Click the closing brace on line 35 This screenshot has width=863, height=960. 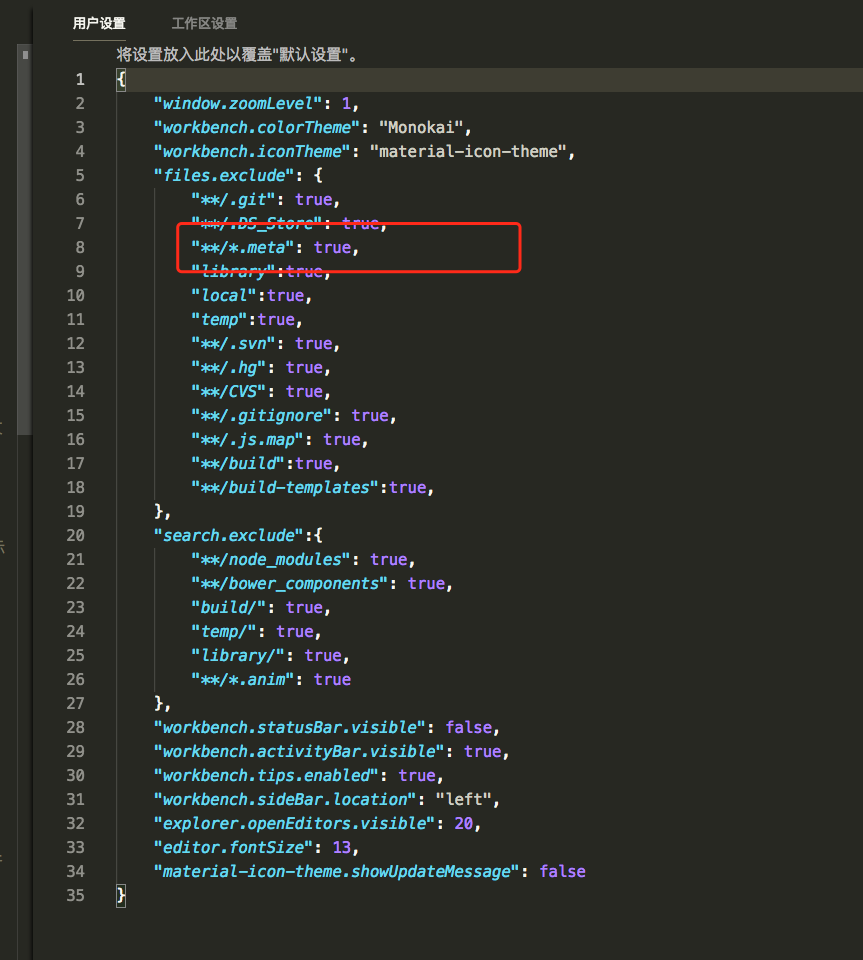pos(121,895)
